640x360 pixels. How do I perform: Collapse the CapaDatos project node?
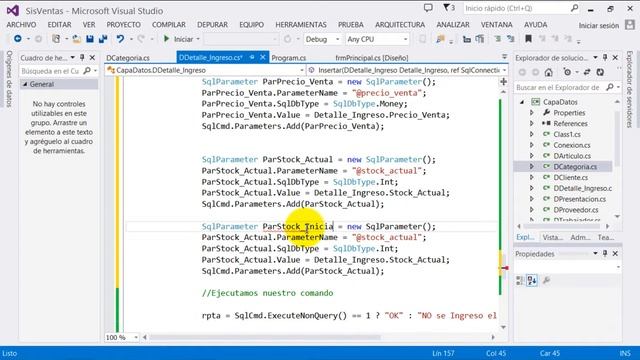[522, 102]
